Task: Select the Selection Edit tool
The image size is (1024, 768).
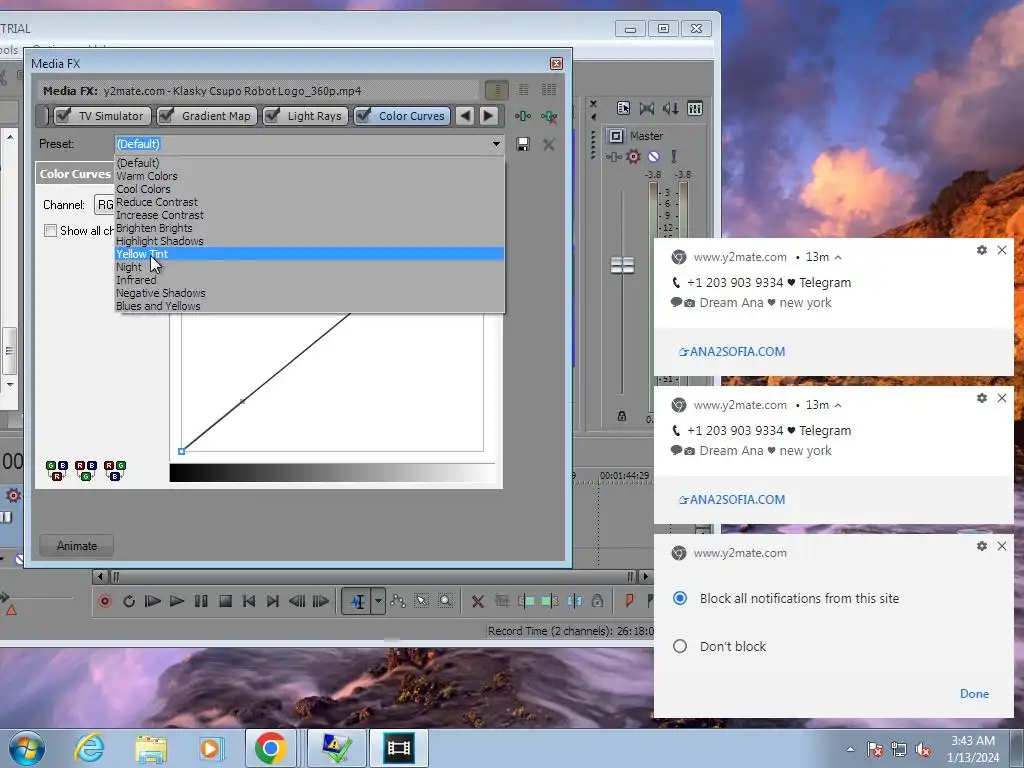Action: (421, 601)
